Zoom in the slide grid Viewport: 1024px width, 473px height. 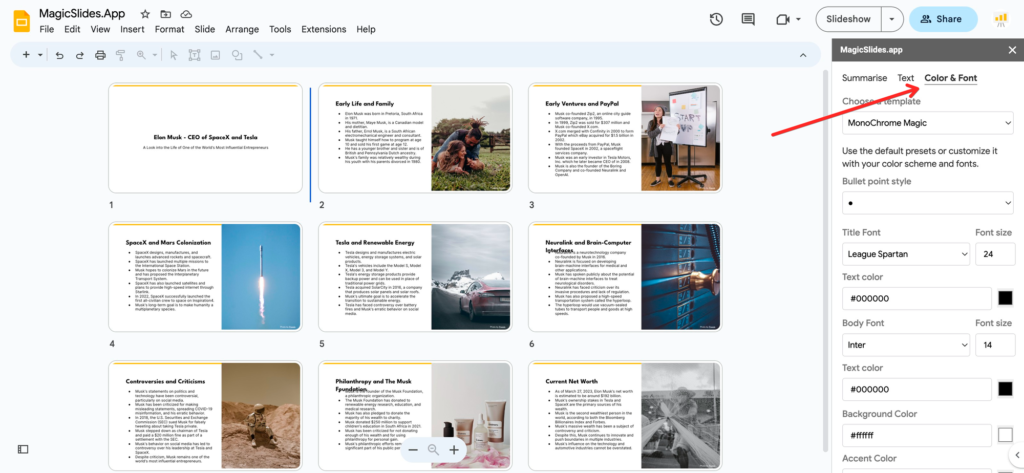(455, 449)
